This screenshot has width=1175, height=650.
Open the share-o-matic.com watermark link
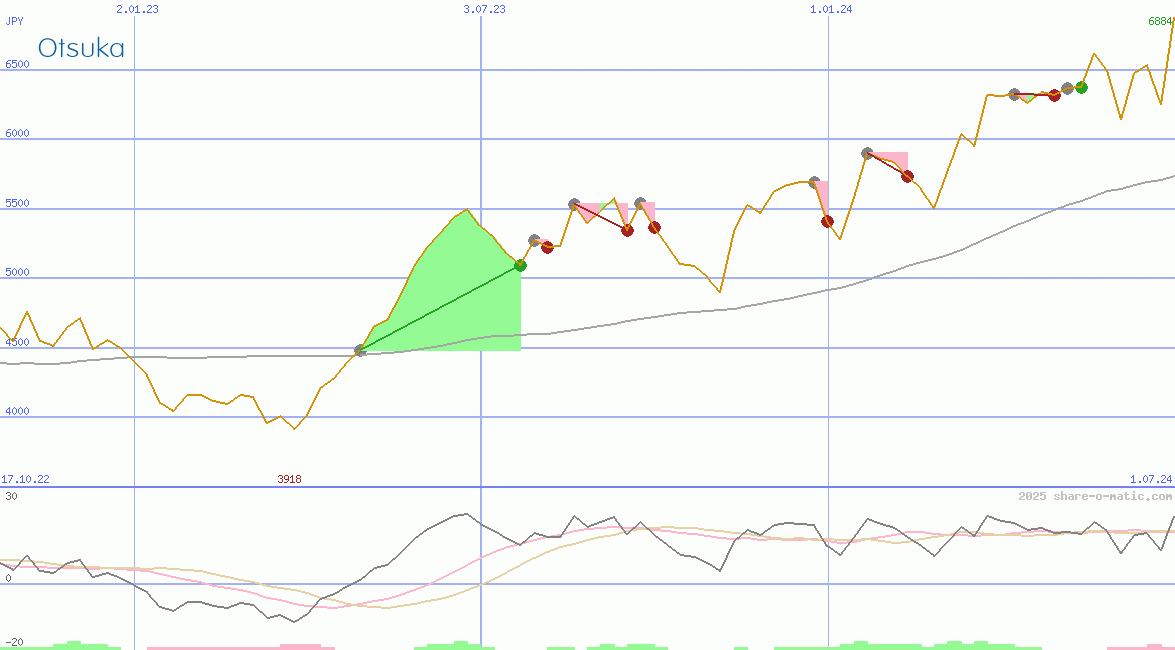pyautogui.click(x=1095, y=496)
